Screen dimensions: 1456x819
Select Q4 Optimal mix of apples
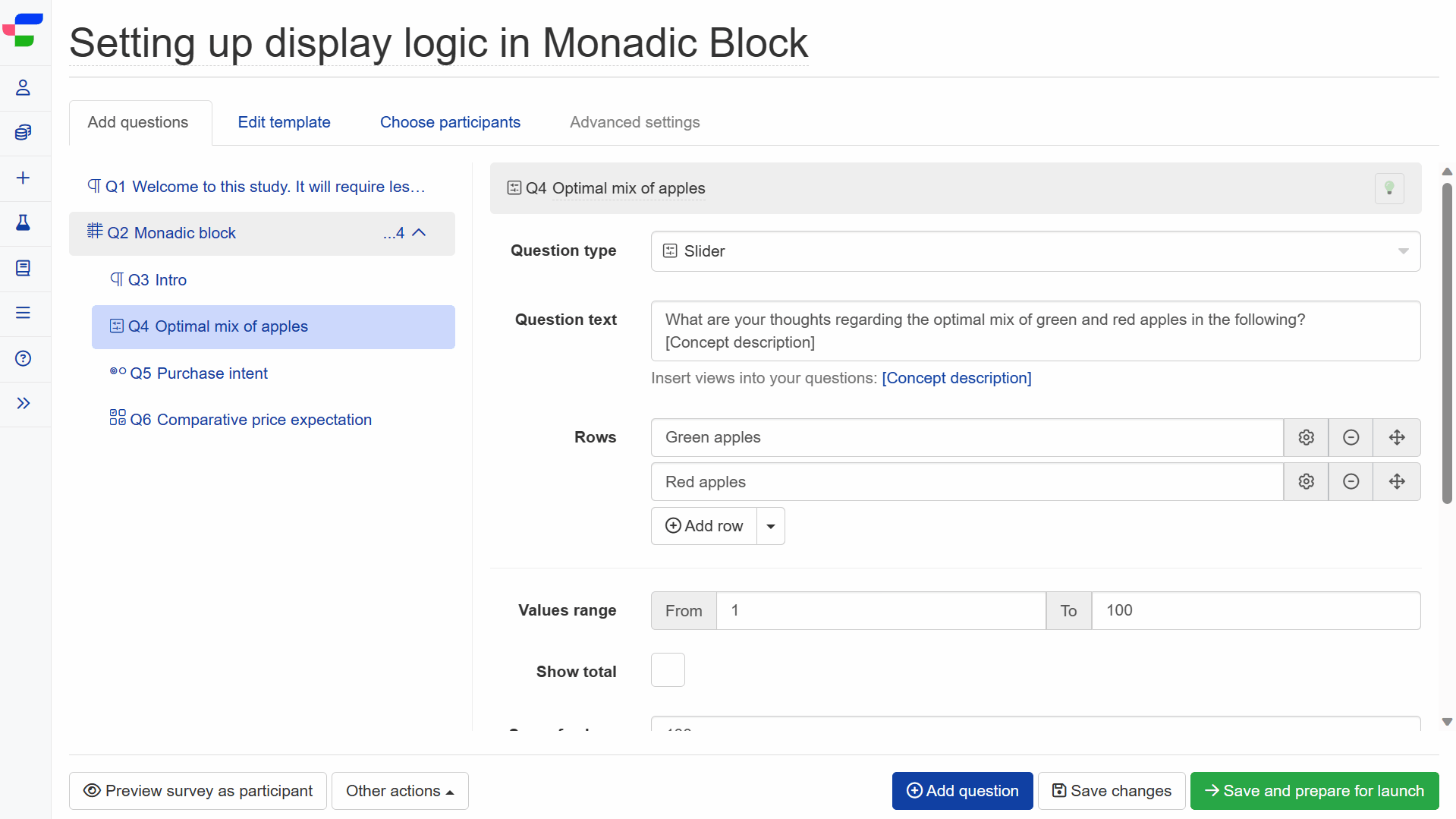(273, 327)
